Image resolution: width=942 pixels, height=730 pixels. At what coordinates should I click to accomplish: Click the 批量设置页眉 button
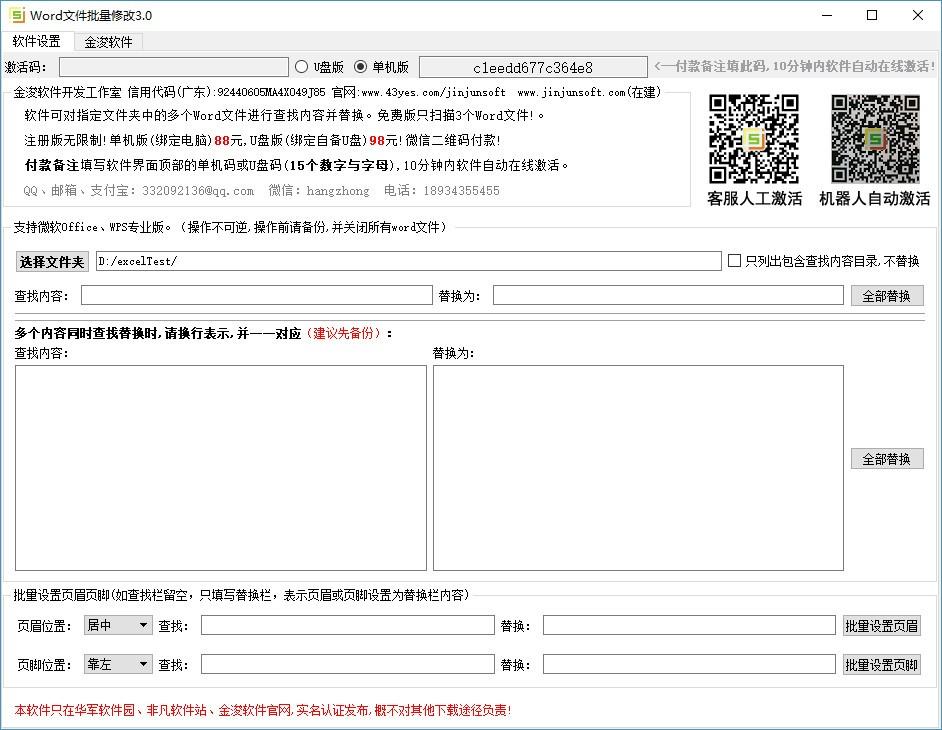(x=881, y=625)
